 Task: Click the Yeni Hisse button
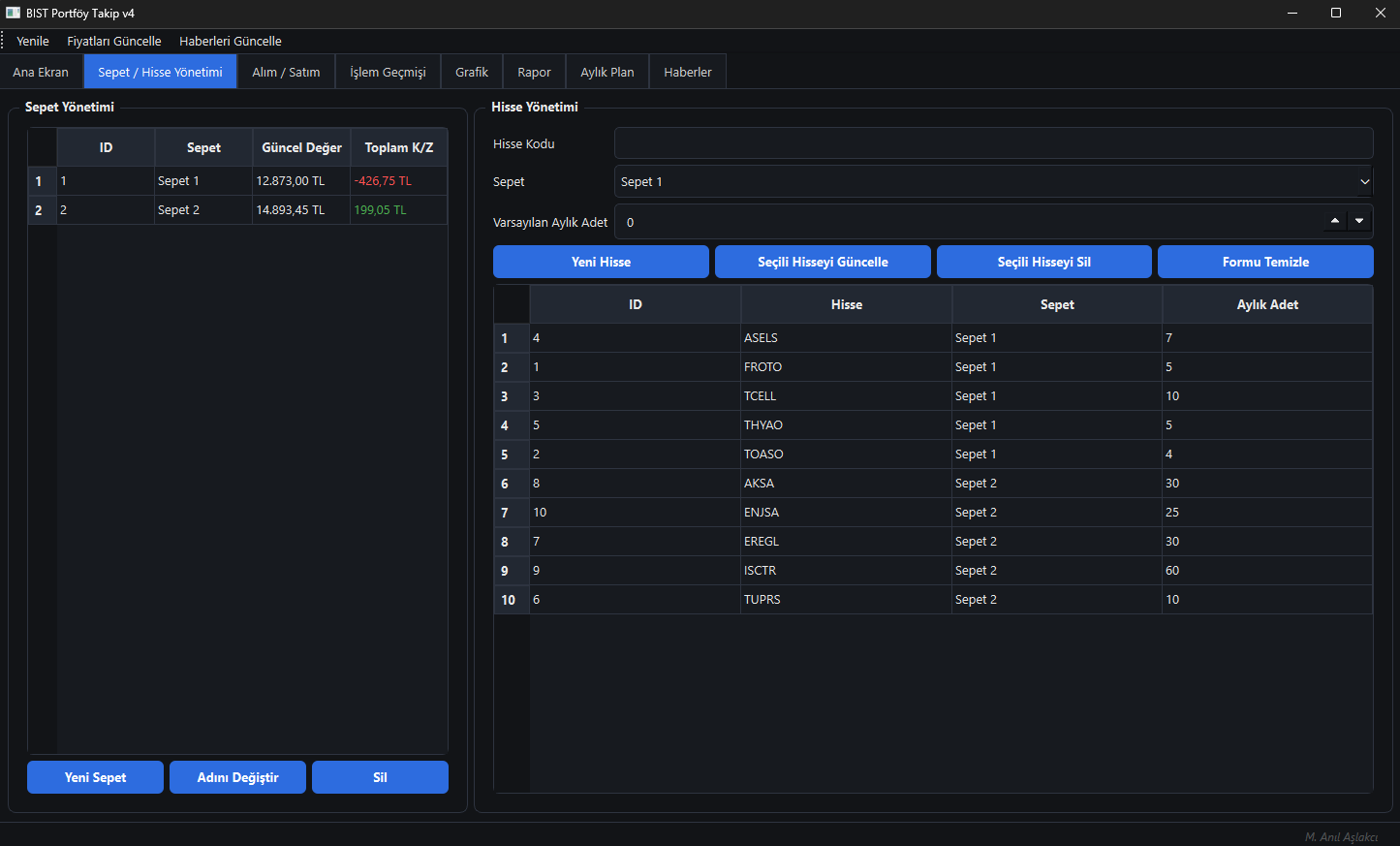[601, 262]
